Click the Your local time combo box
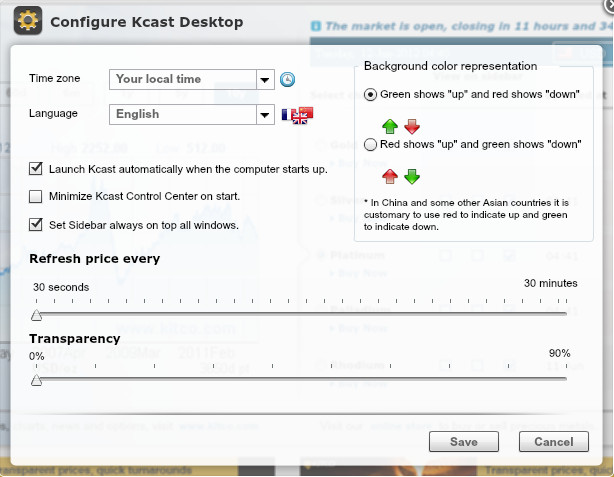The width and height of the screenshot is (614, 477). [191, 80]
